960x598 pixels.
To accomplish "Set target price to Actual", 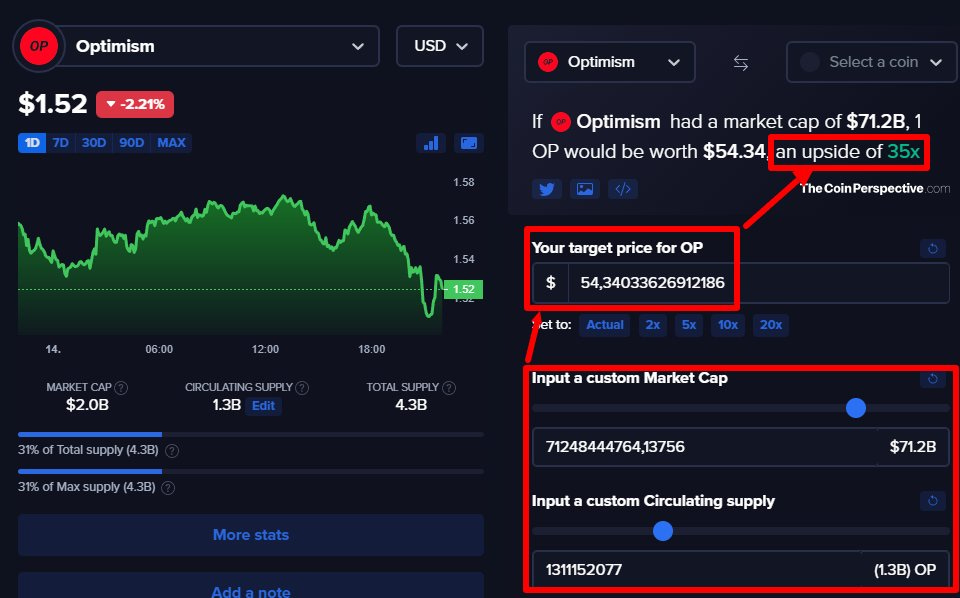I will pos(605,325).
